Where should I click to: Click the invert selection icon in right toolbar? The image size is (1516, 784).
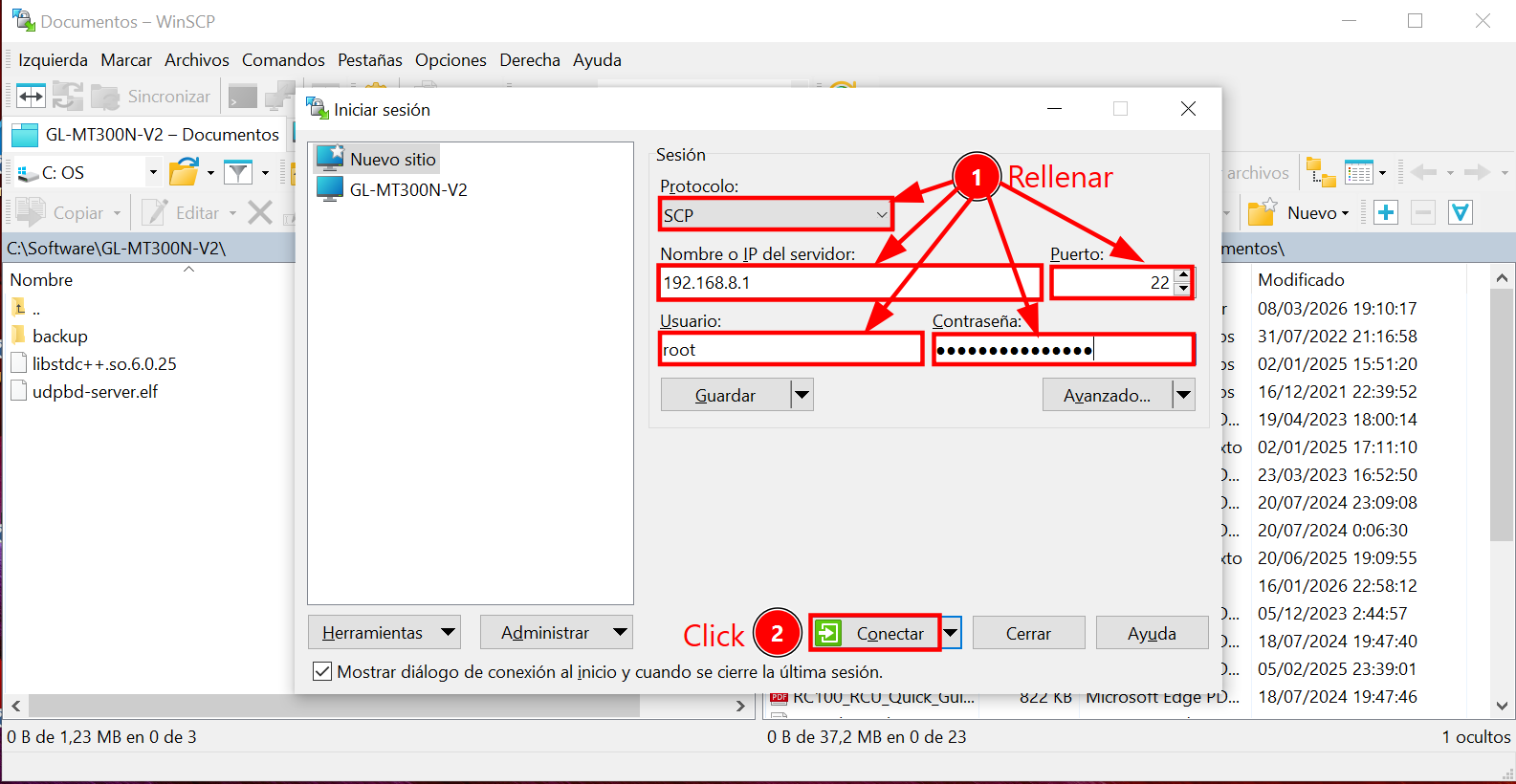(1461, 212)
